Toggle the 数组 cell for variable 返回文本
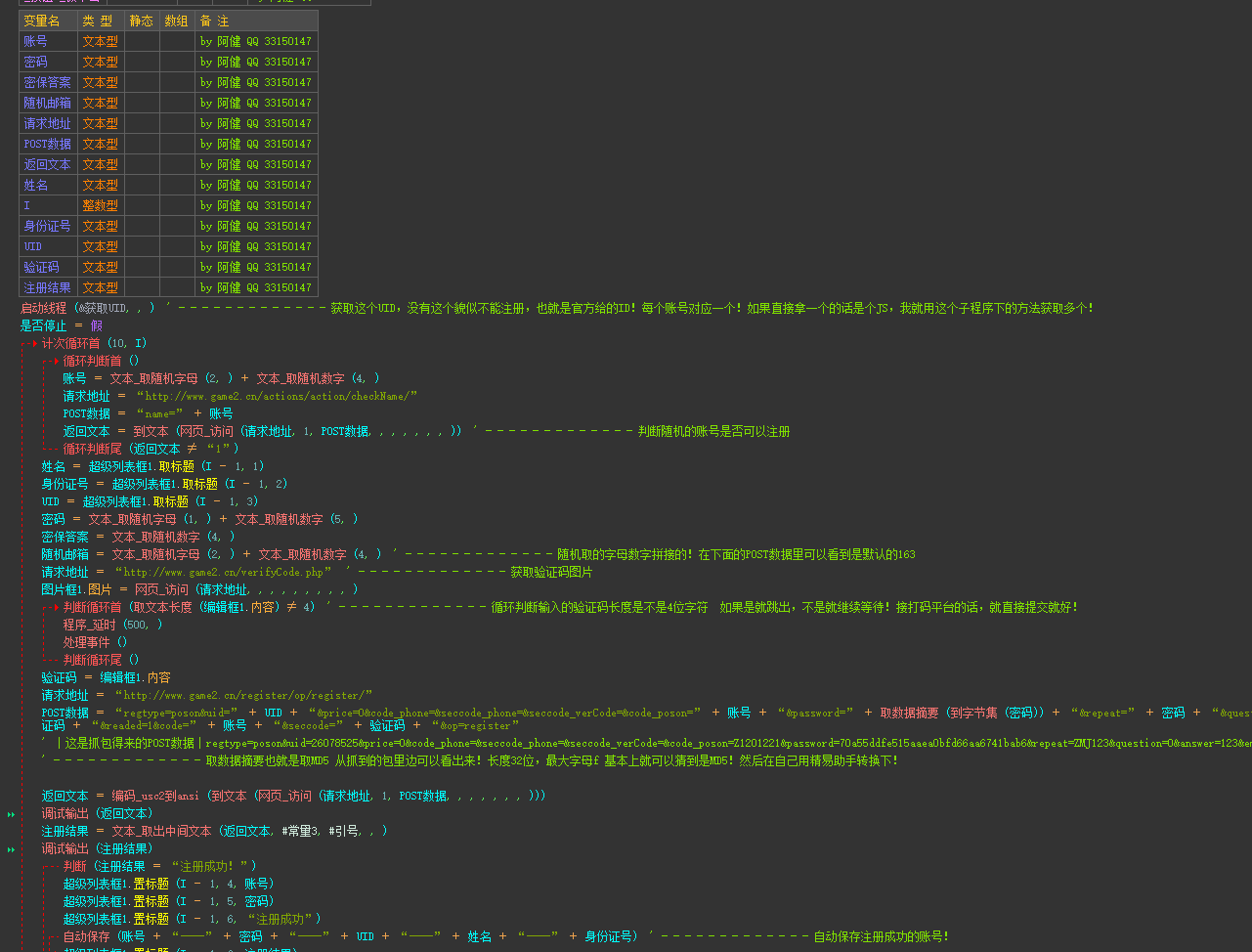This screenshot has height=952, width=1252. pyautogui.click(x=177, y=164)
